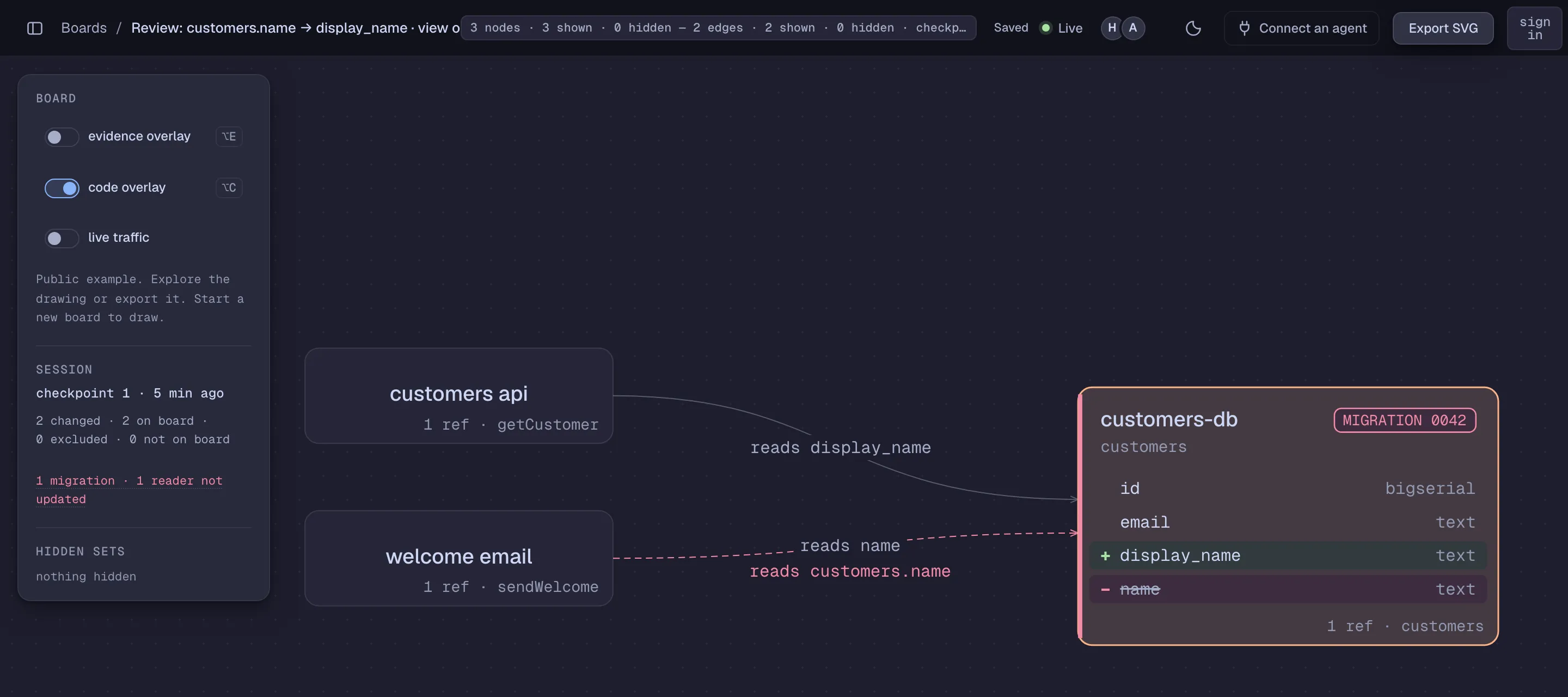This screenshot has height=697, width=1568.
Task: Open the board title in breadcrumb
Action: pyautogui.click(x=295, y=28)
